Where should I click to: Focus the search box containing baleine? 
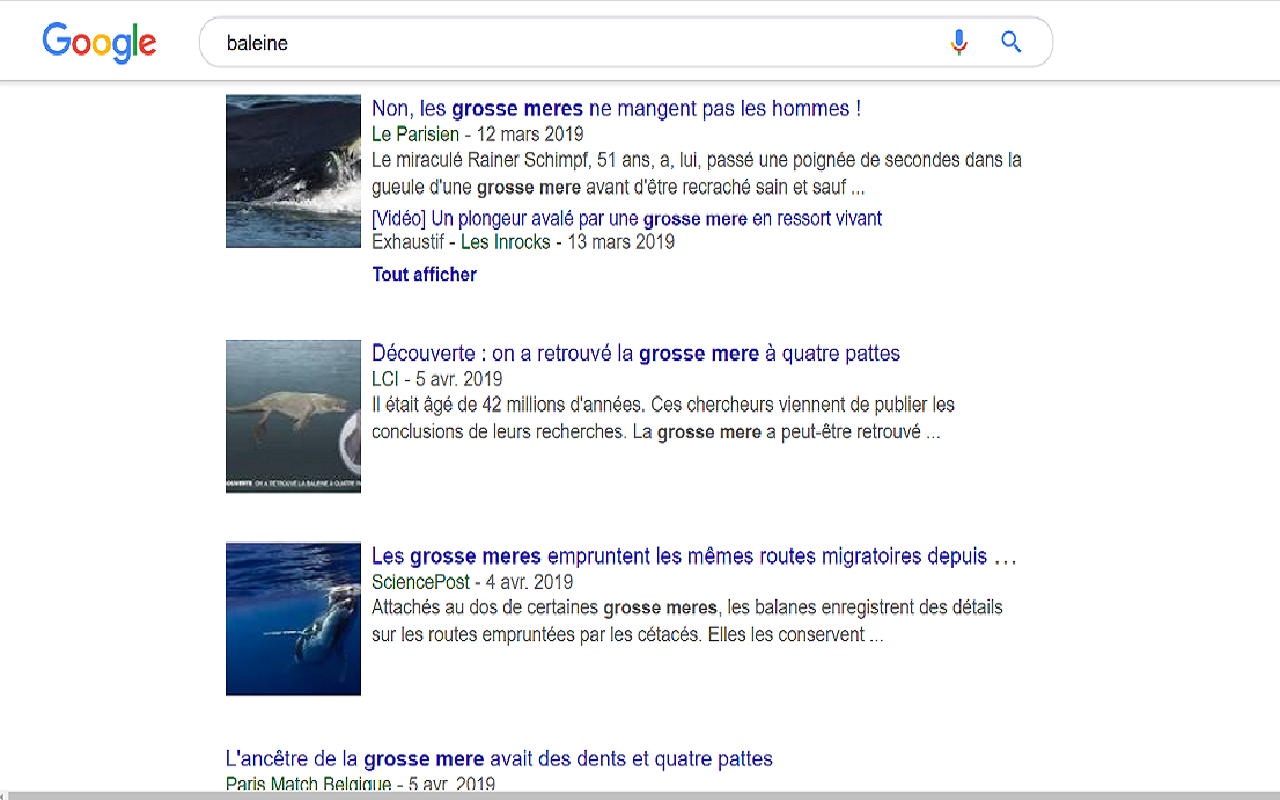625,42
